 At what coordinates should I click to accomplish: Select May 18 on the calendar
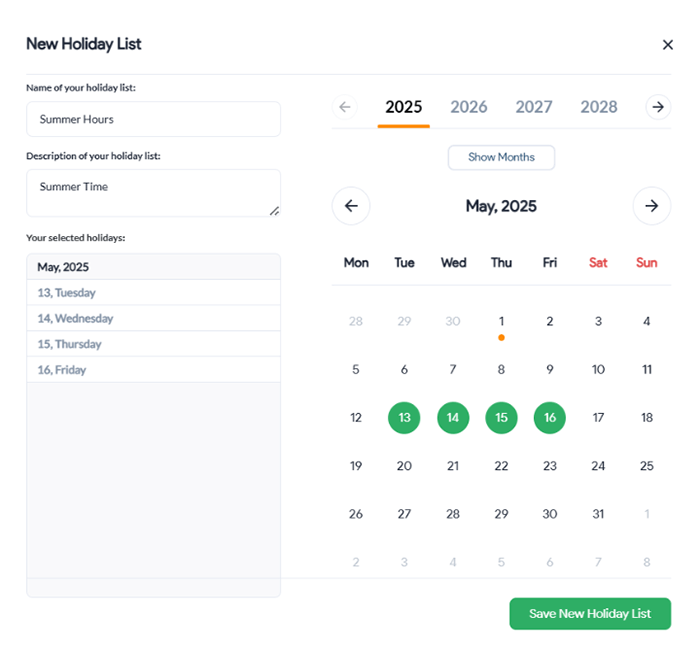(x=646, y=418)
